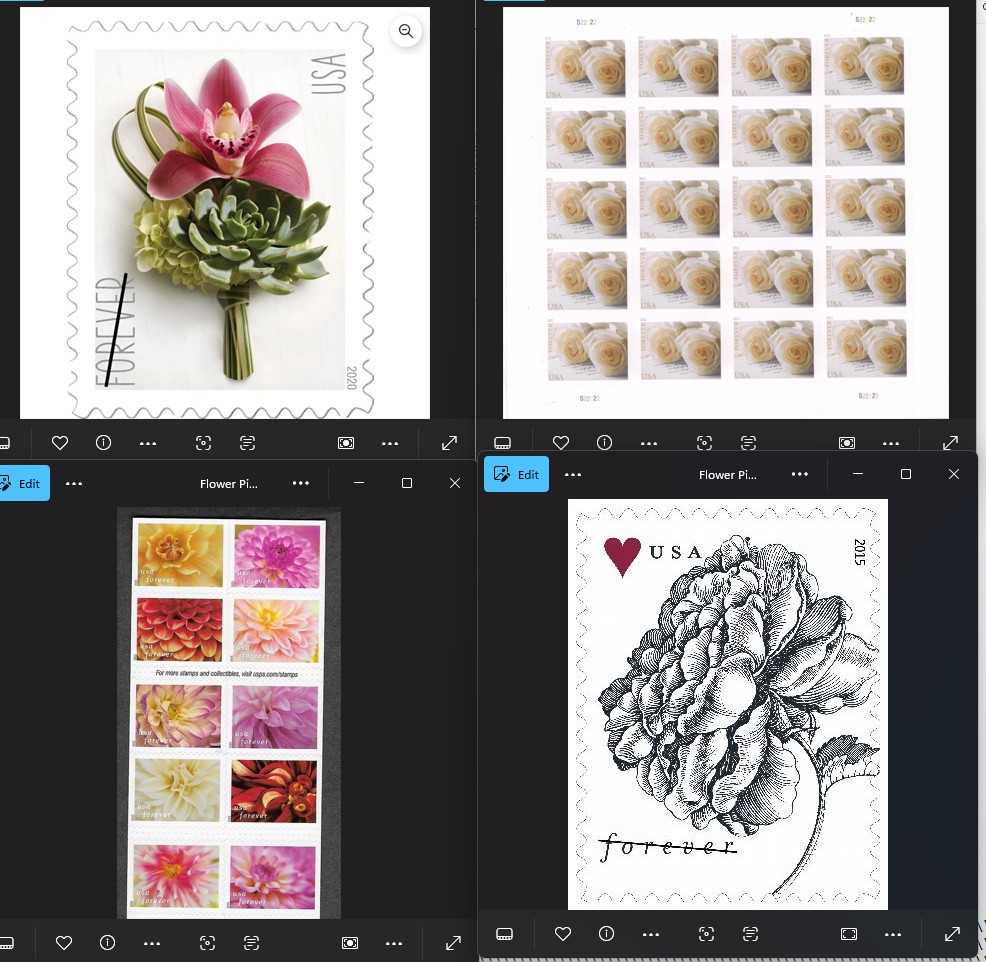This screenshot has width=986, height=962.
Task: Select the text extraction icon below the peony stamp
Action: [x=749, y=934]
